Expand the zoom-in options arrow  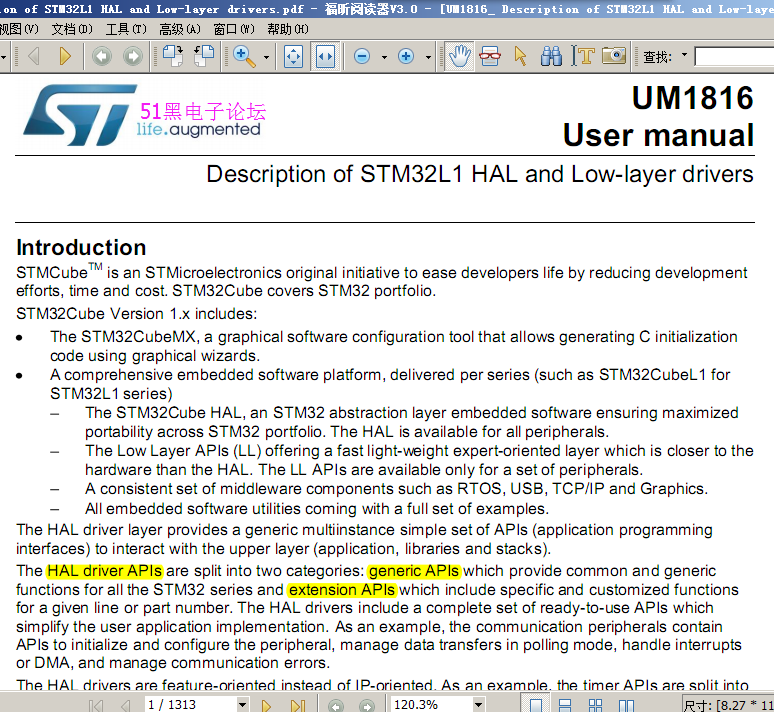click(428, 57)
